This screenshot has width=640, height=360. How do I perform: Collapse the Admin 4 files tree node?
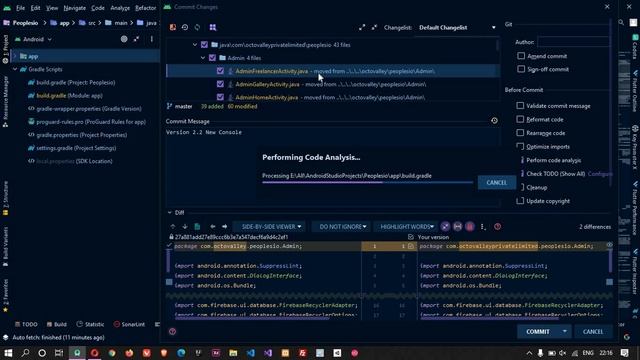click(203, 58)
